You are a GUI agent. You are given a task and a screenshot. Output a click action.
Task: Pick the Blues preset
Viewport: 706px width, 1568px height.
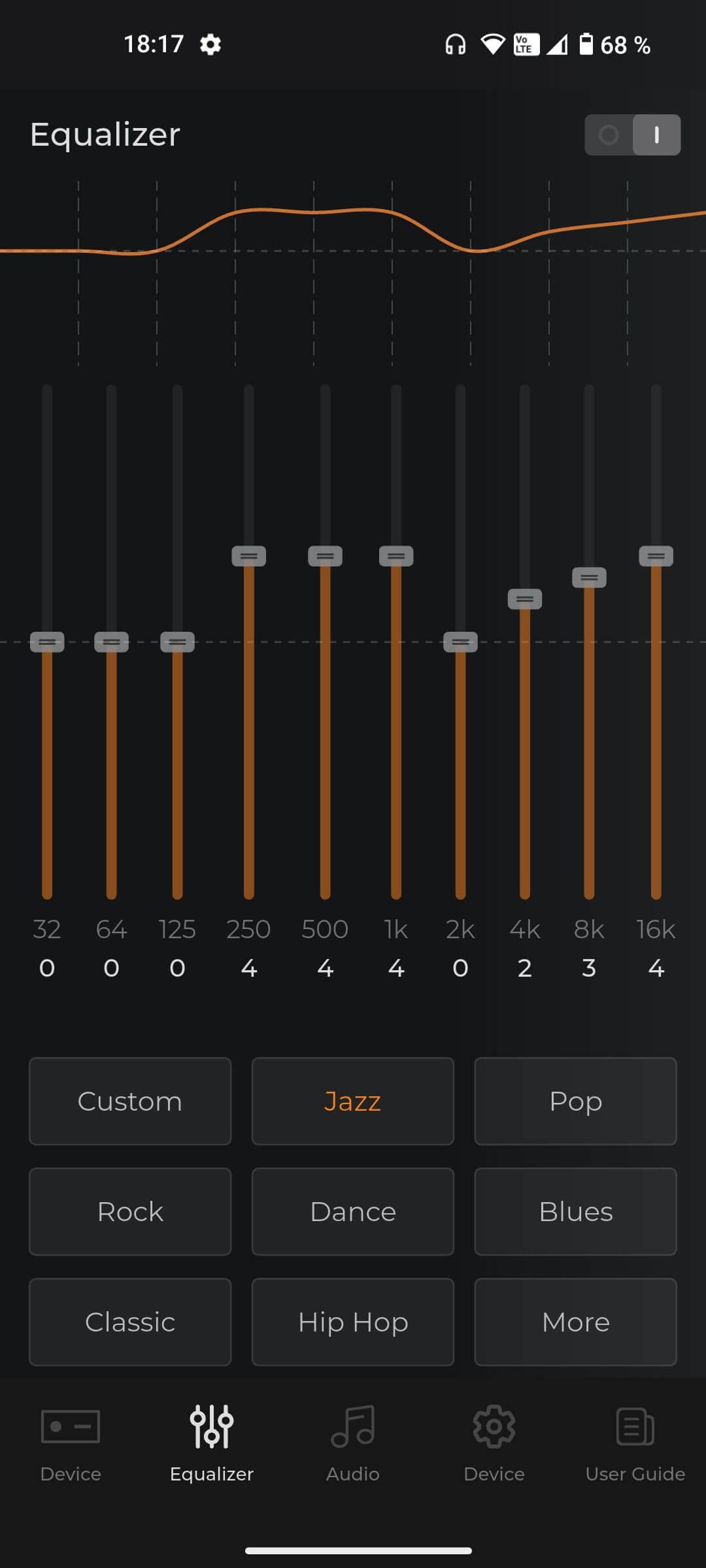575,1212
